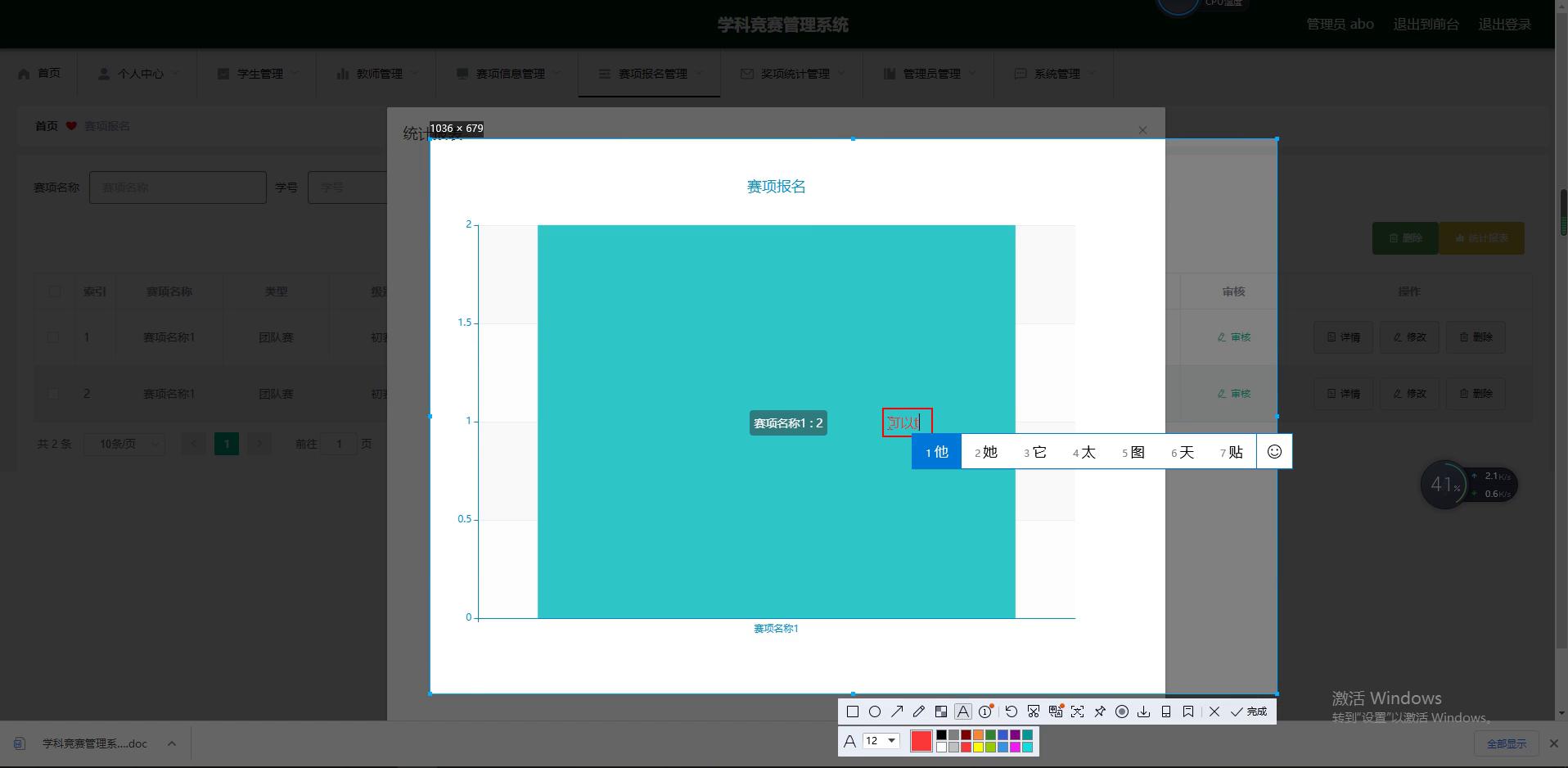
Task: Select the ellipse drawing tool
Action: click(874, 712)
